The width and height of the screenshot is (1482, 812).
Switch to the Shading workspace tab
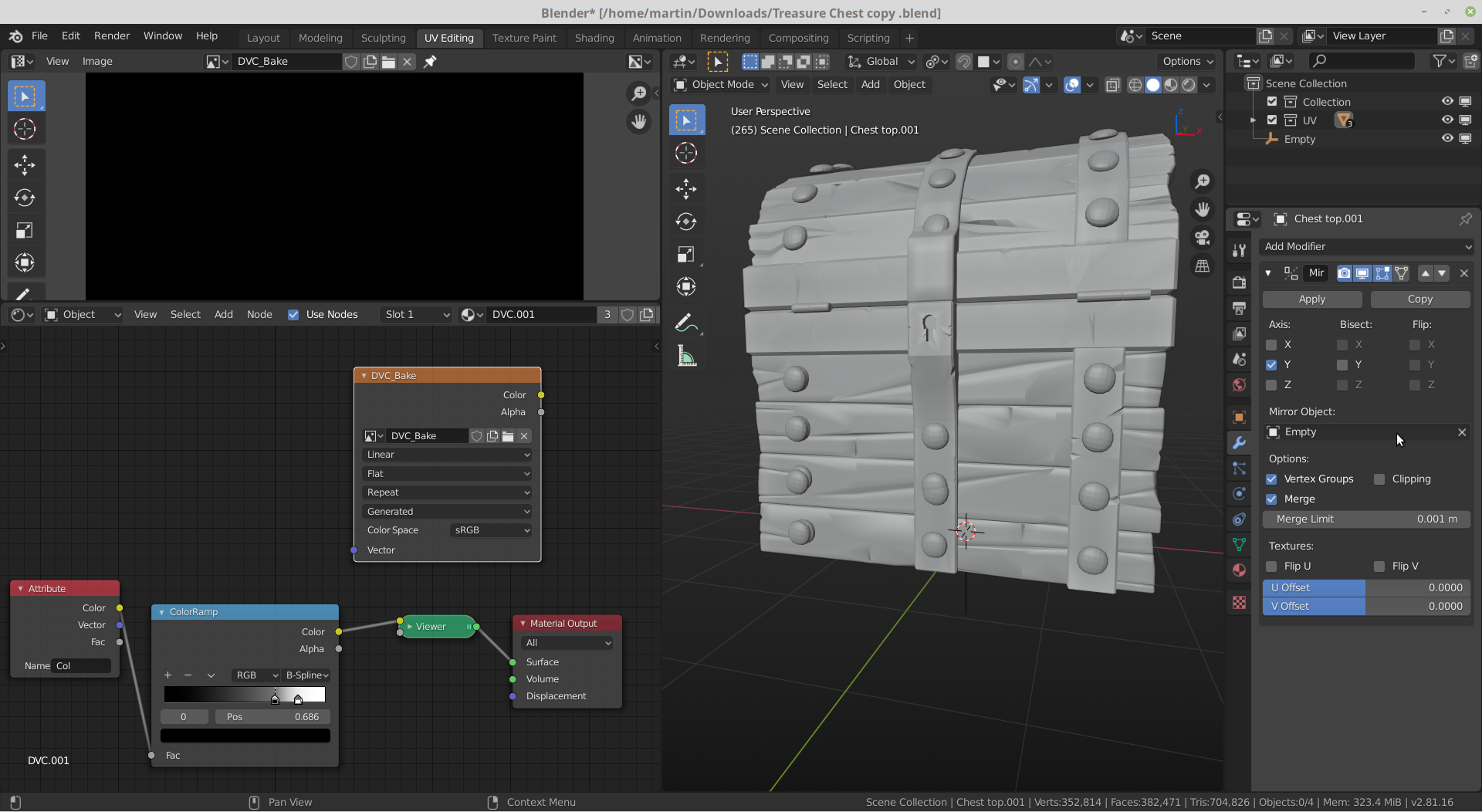coord(594,38)
